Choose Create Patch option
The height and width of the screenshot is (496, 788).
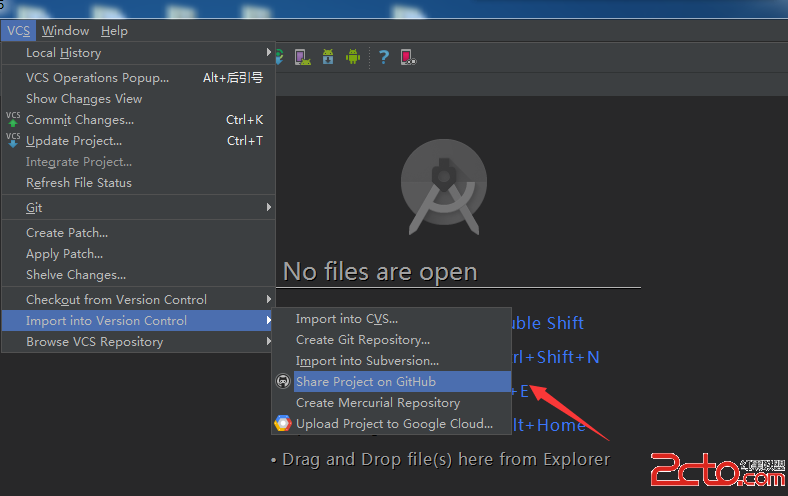tap(138, 233)
